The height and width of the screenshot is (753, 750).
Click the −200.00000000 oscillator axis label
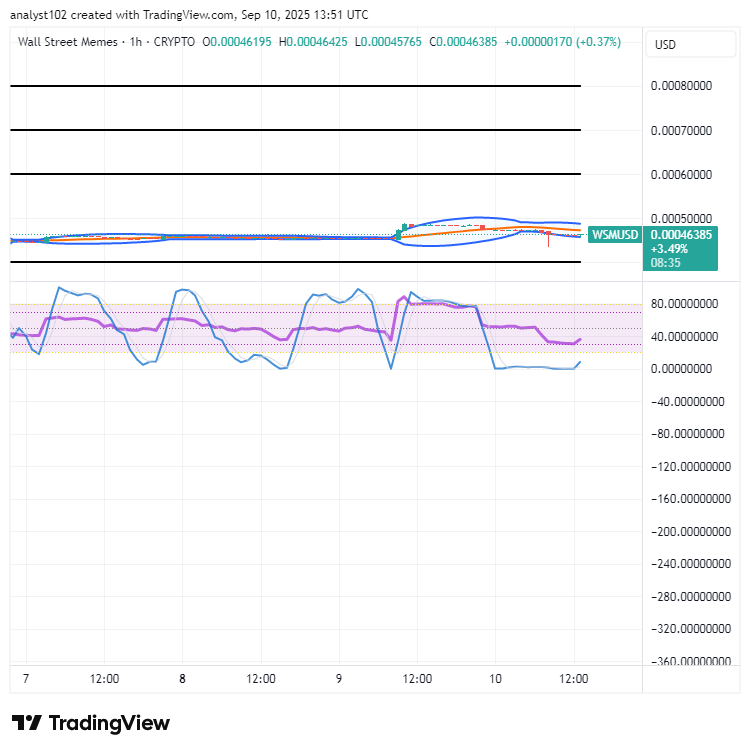point(690,532)
